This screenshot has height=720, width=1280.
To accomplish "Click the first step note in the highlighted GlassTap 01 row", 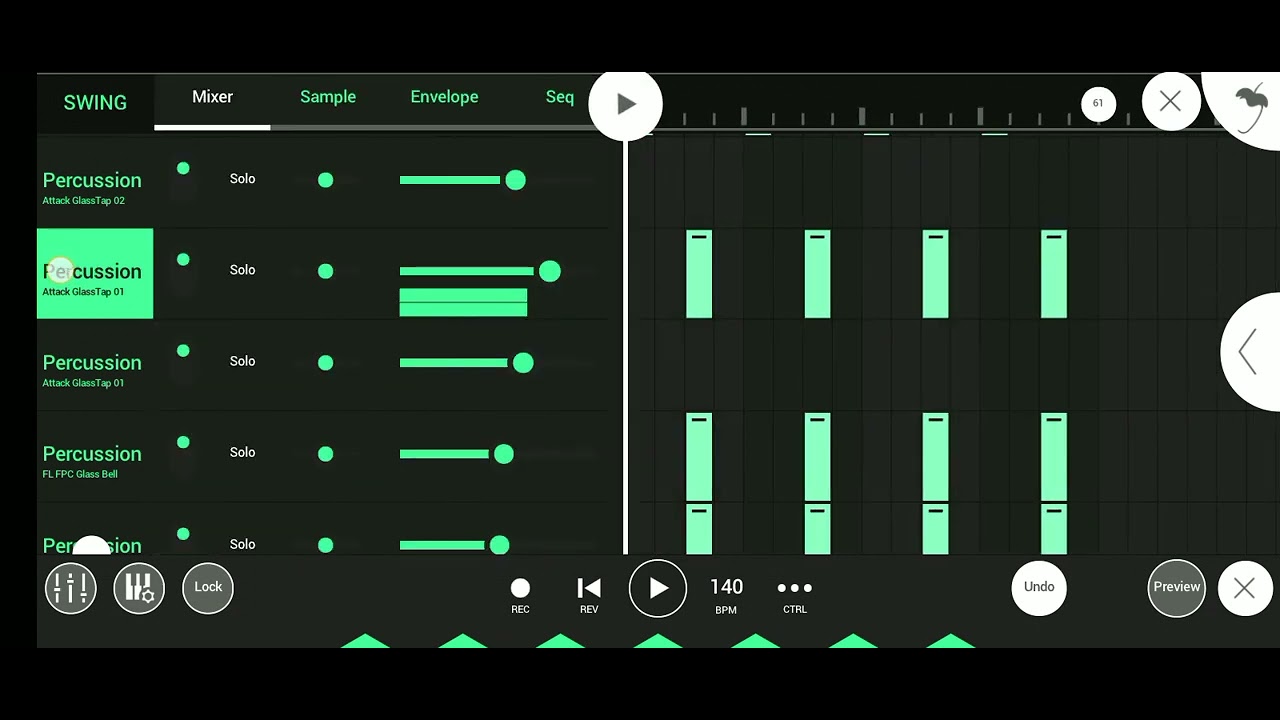I will (x=699, y=274).
